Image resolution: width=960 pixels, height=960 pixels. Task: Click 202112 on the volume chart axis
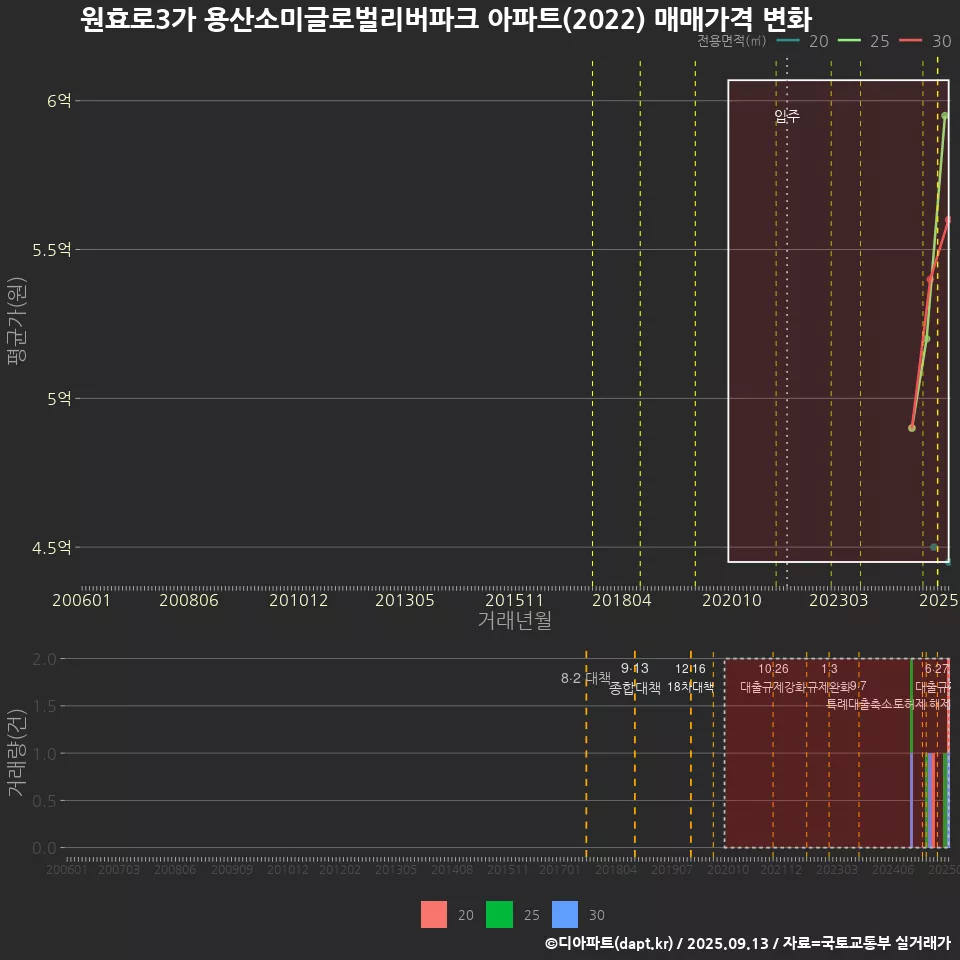click(x=781, y=869)
